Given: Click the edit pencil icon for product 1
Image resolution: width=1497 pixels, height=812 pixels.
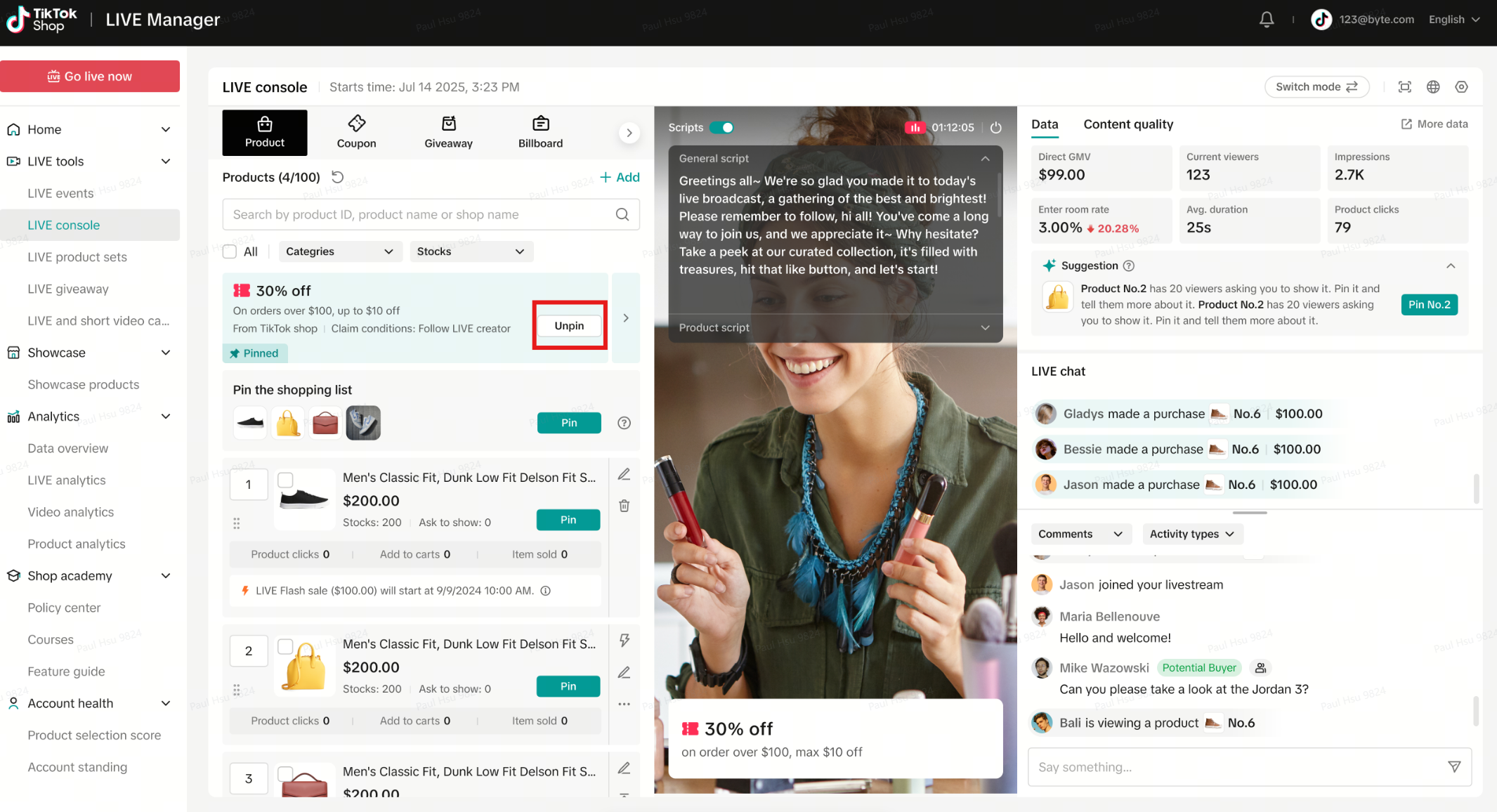Looking at the screenshot, I should tap(624, 474).
